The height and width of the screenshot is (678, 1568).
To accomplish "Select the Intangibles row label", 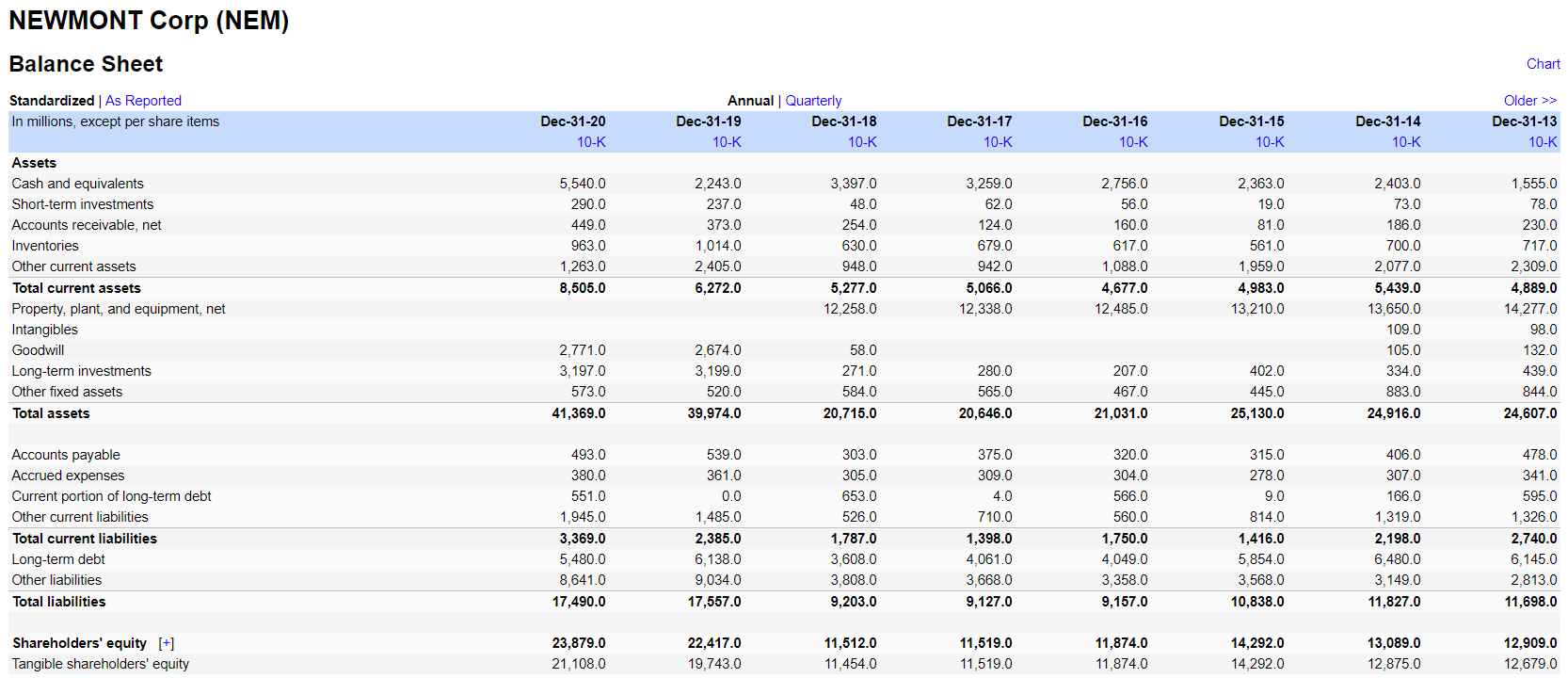I will (44, 330).
